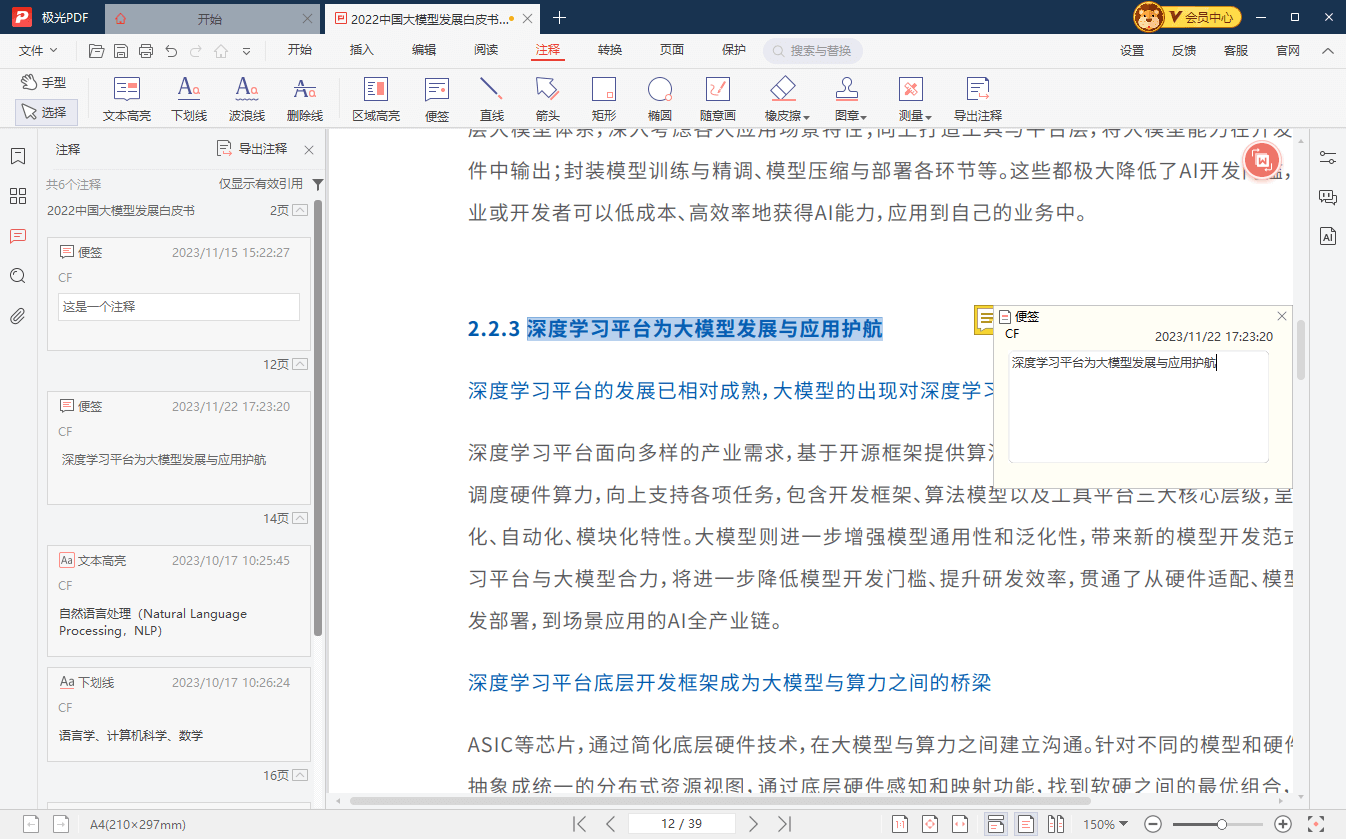
Task: Open the search panel in left sidebar
Action: click(x=17, y=276)
